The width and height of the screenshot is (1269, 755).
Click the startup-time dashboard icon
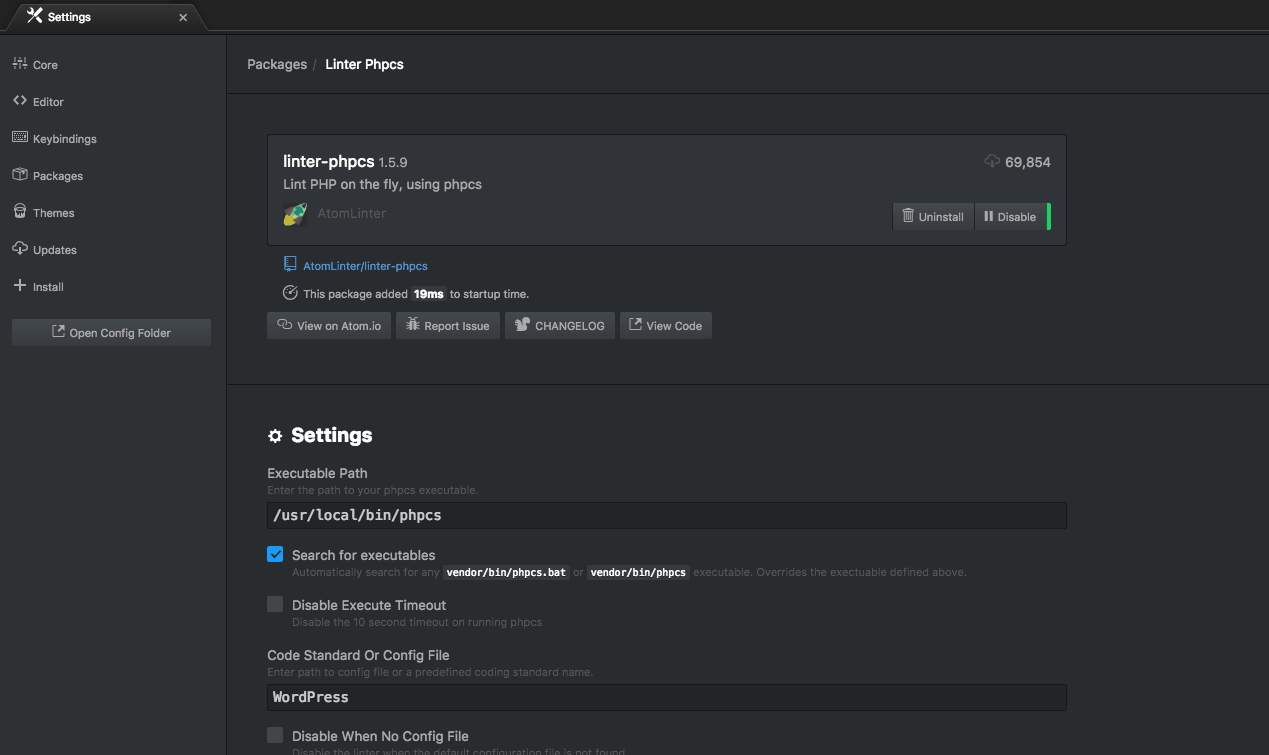pyautogui.click(x=290, y=293)
